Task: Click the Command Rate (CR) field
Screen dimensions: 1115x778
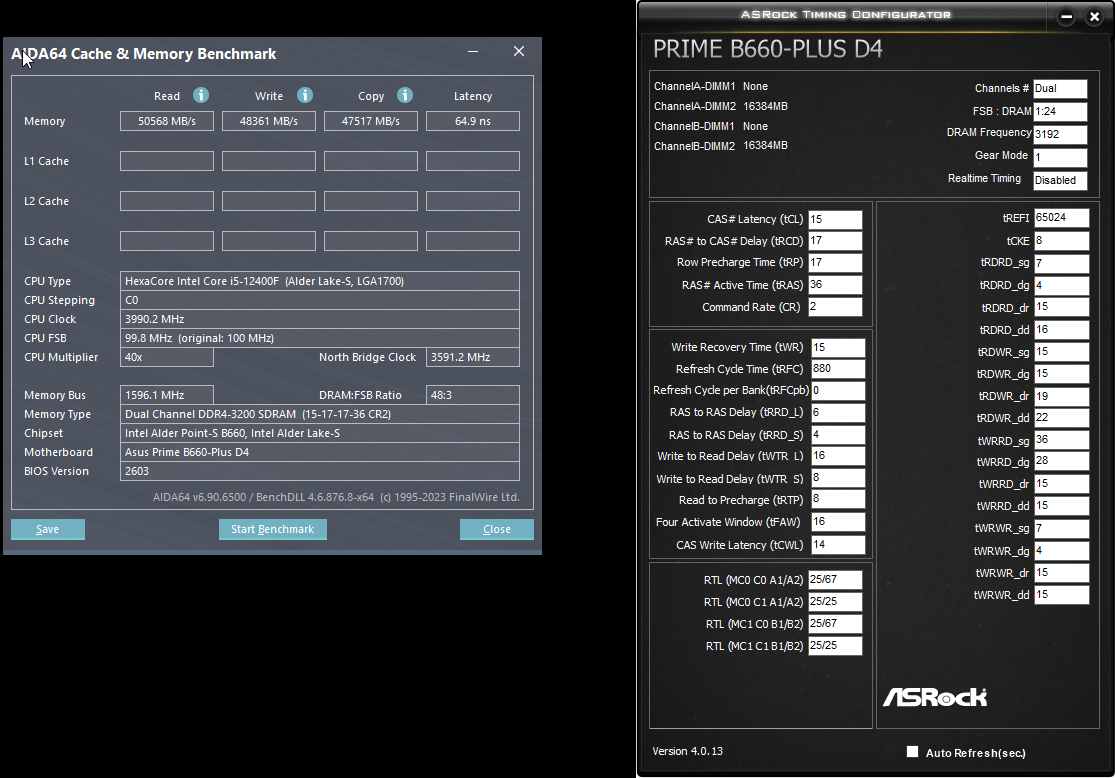Action: click(x=836, y=307)
